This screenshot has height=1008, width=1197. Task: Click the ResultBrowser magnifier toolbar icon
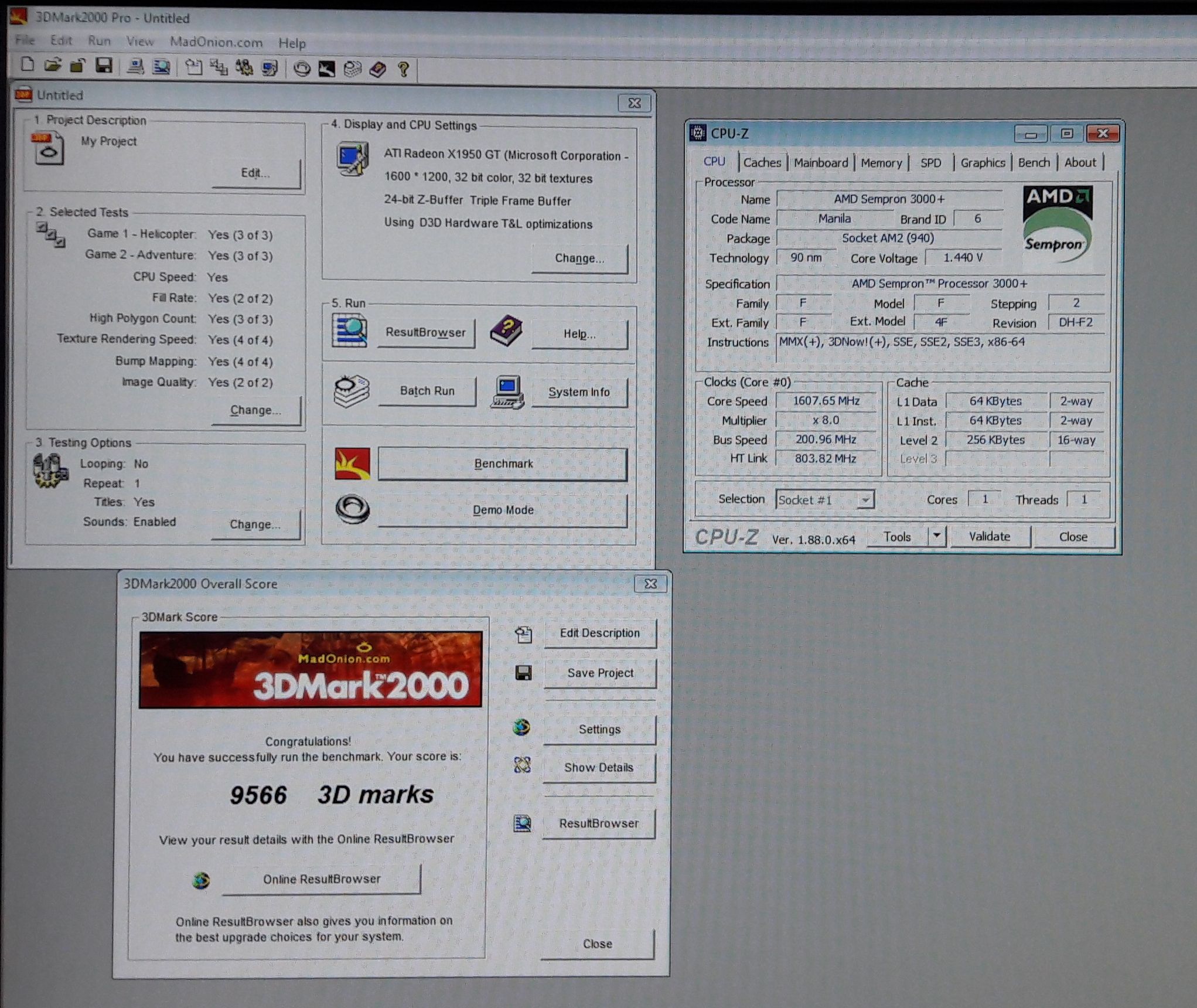click(161, 67)
